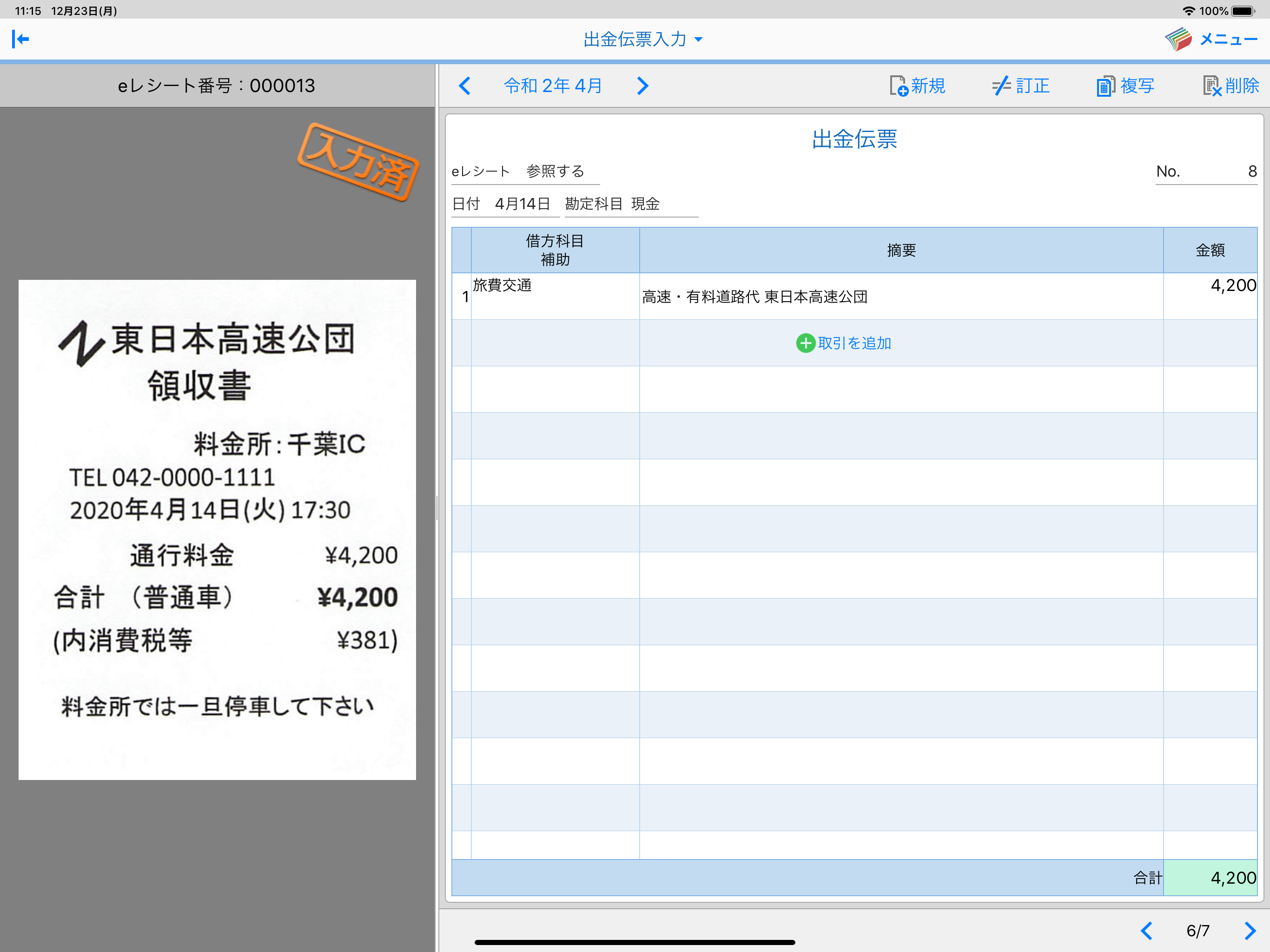Go to previous month arrow

pos(464,86)
